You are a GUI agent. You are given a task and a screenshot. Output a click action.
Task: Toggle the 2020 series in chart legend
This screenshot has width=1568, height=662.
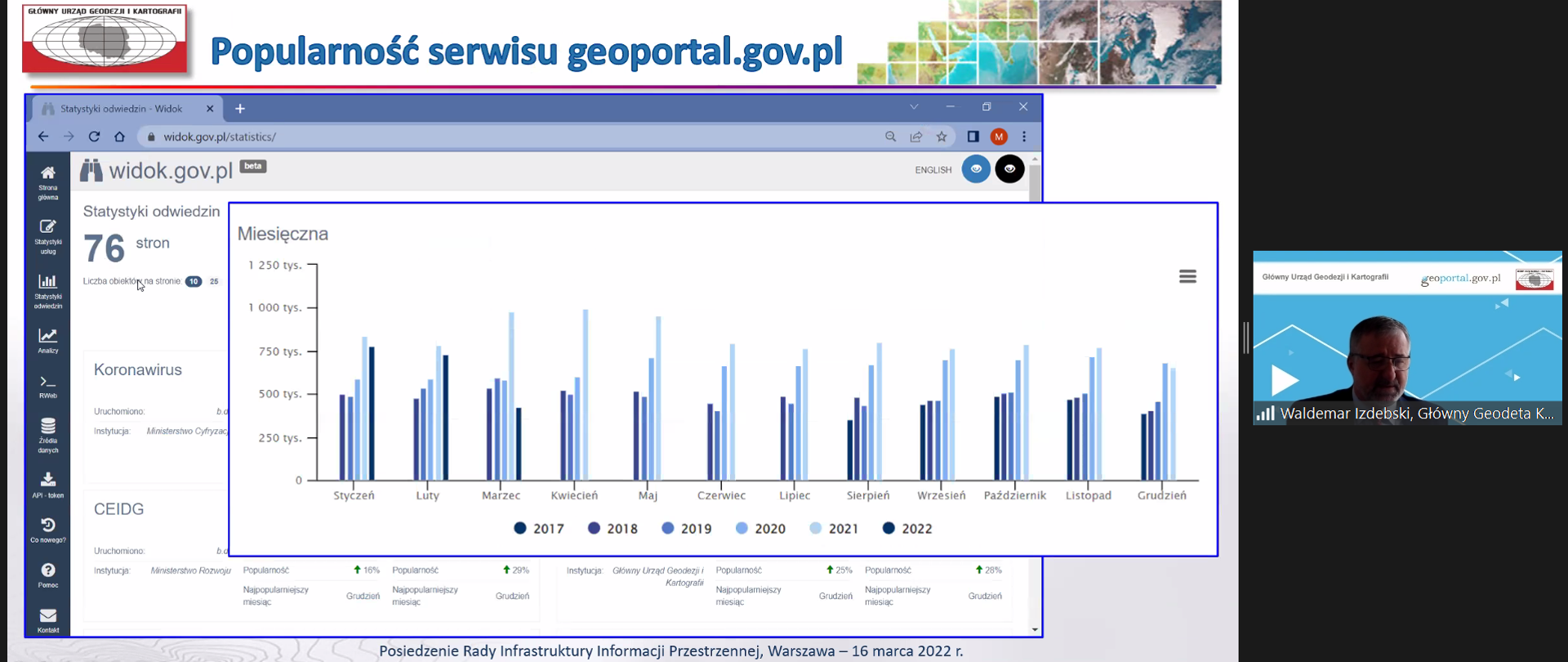point(760,529)
